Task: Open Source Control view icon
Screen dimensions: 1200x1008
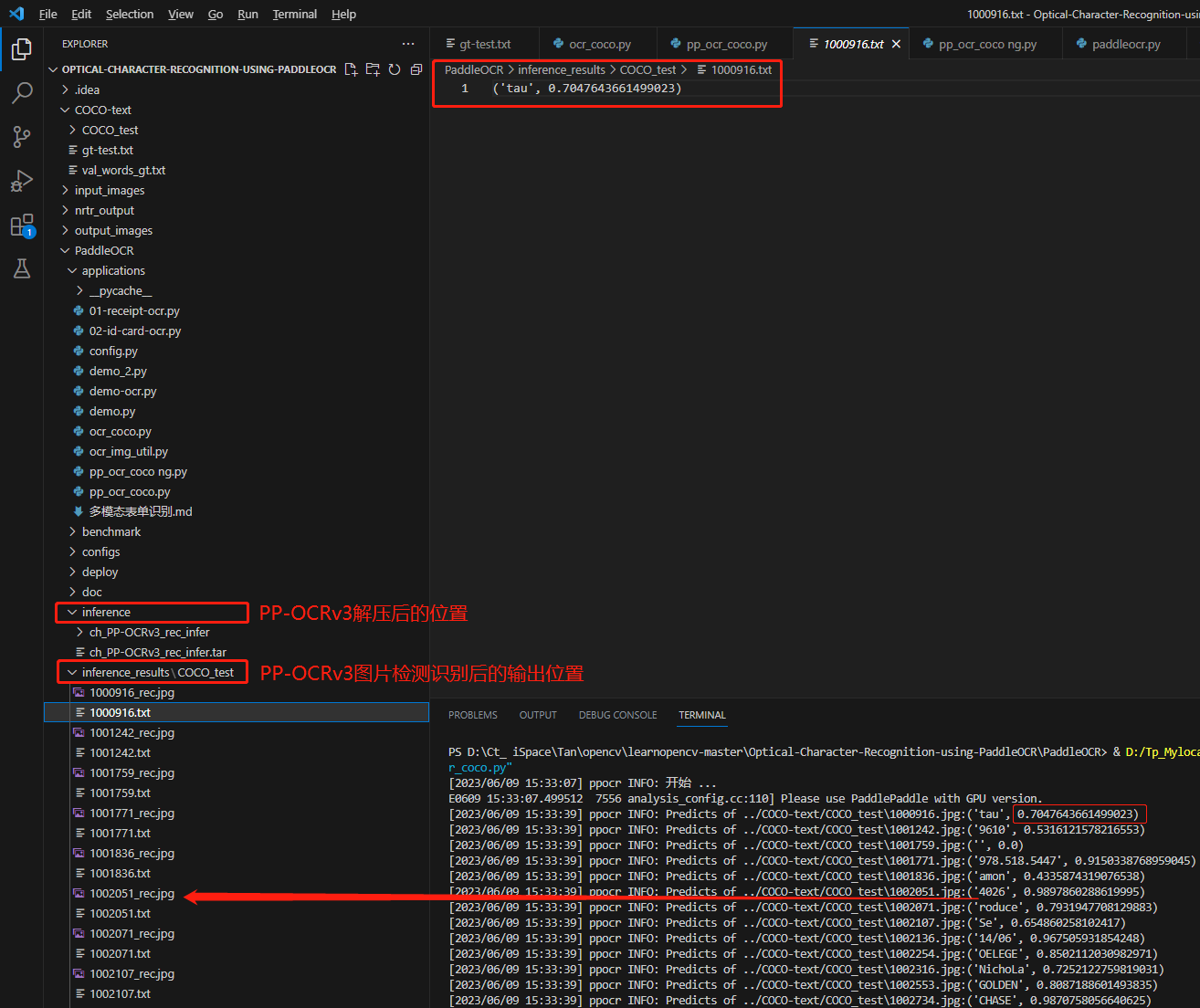Action: click(22, 137)
